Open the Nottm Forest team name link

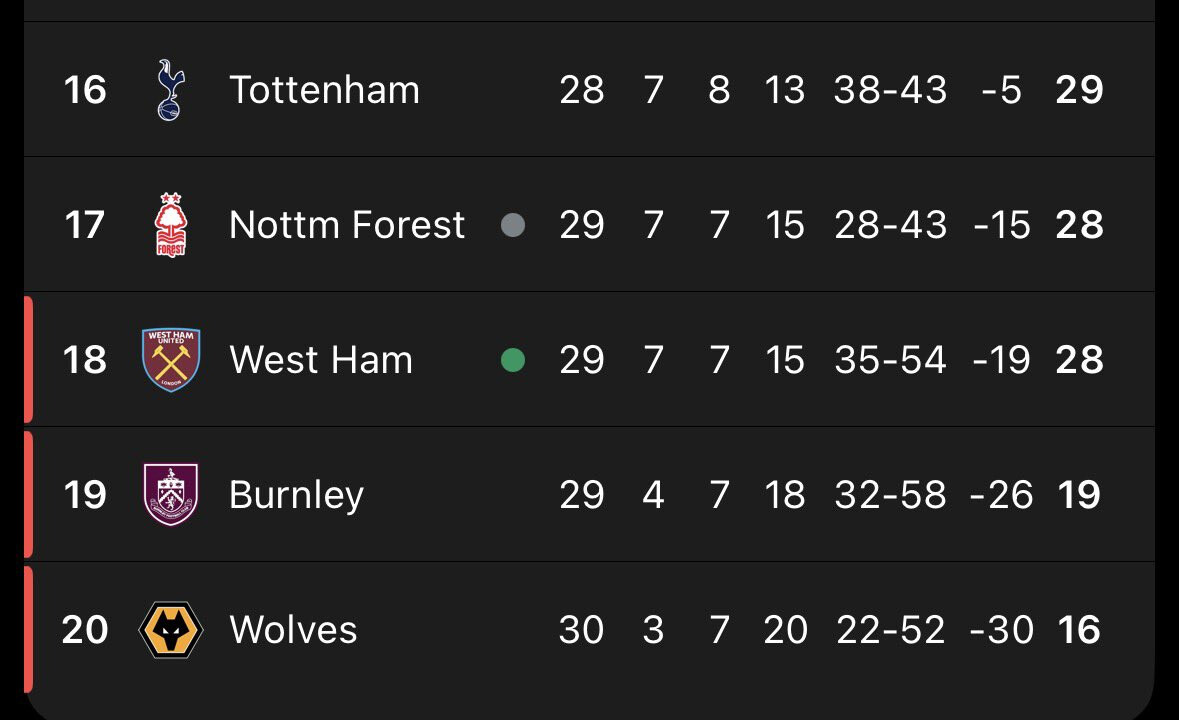tap(347, 225)
